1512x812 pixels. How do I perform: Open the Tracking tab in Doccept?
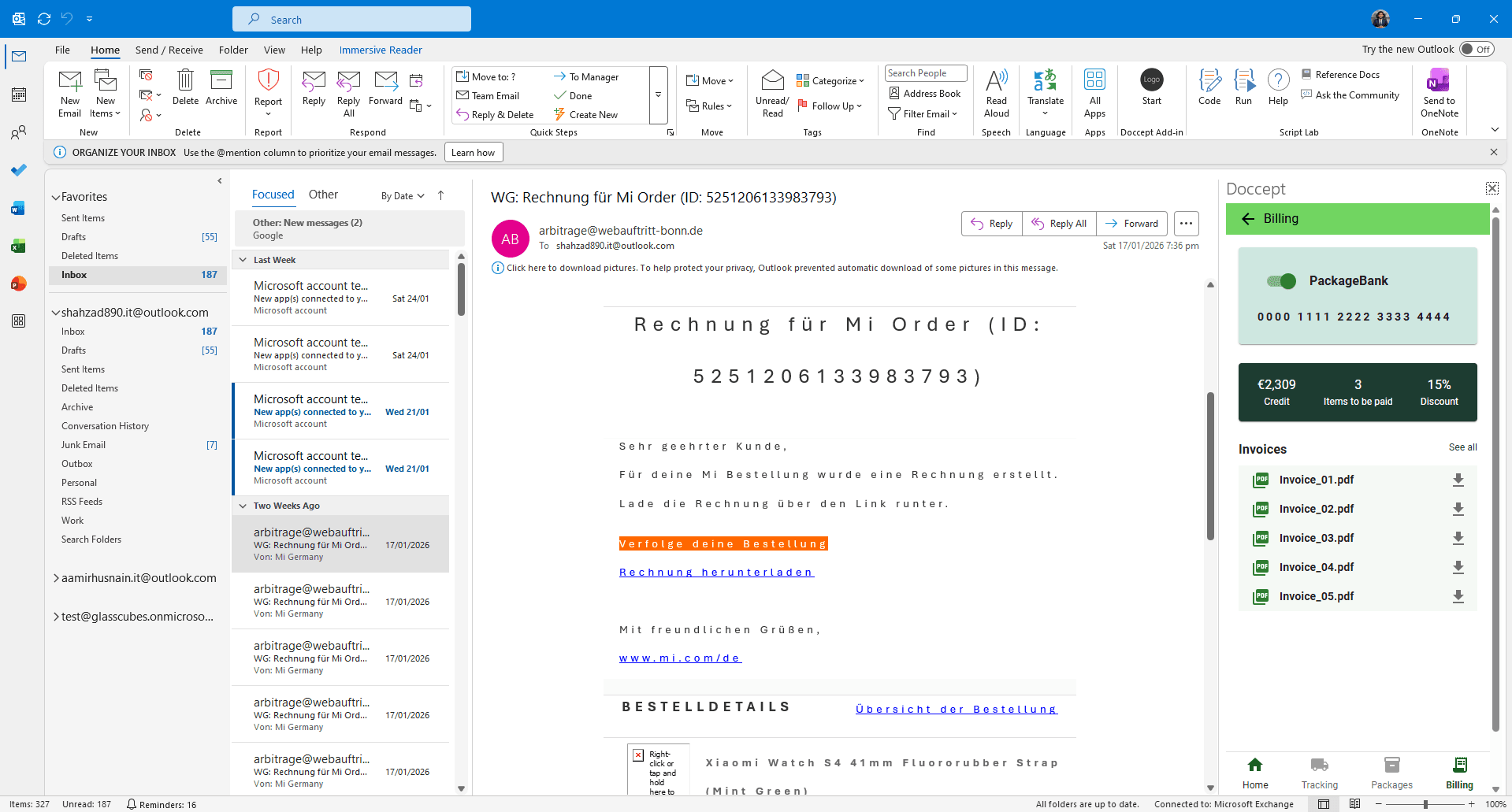(1320, 773)
